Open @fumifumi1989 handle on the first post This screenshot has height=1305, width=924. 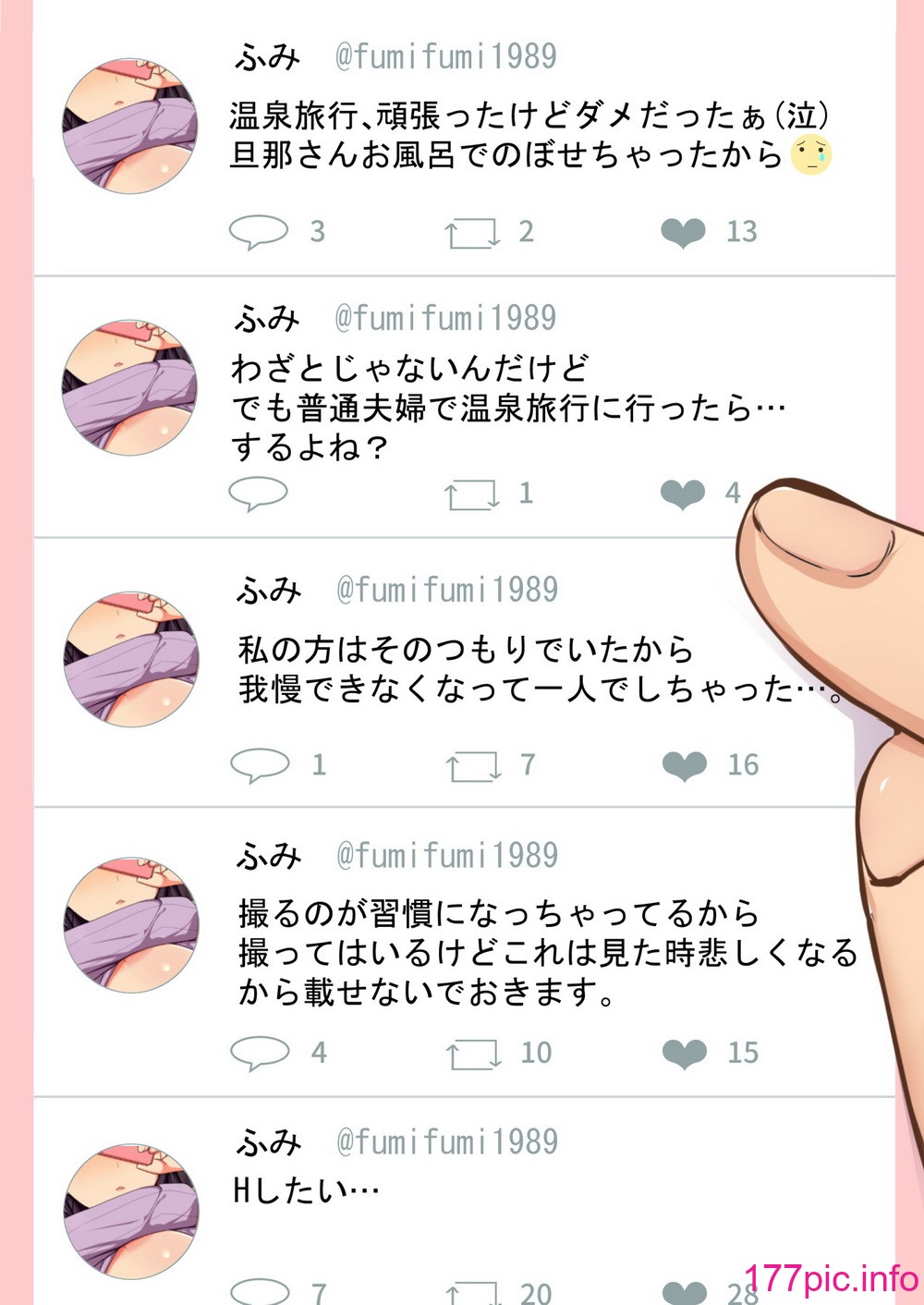445,56
